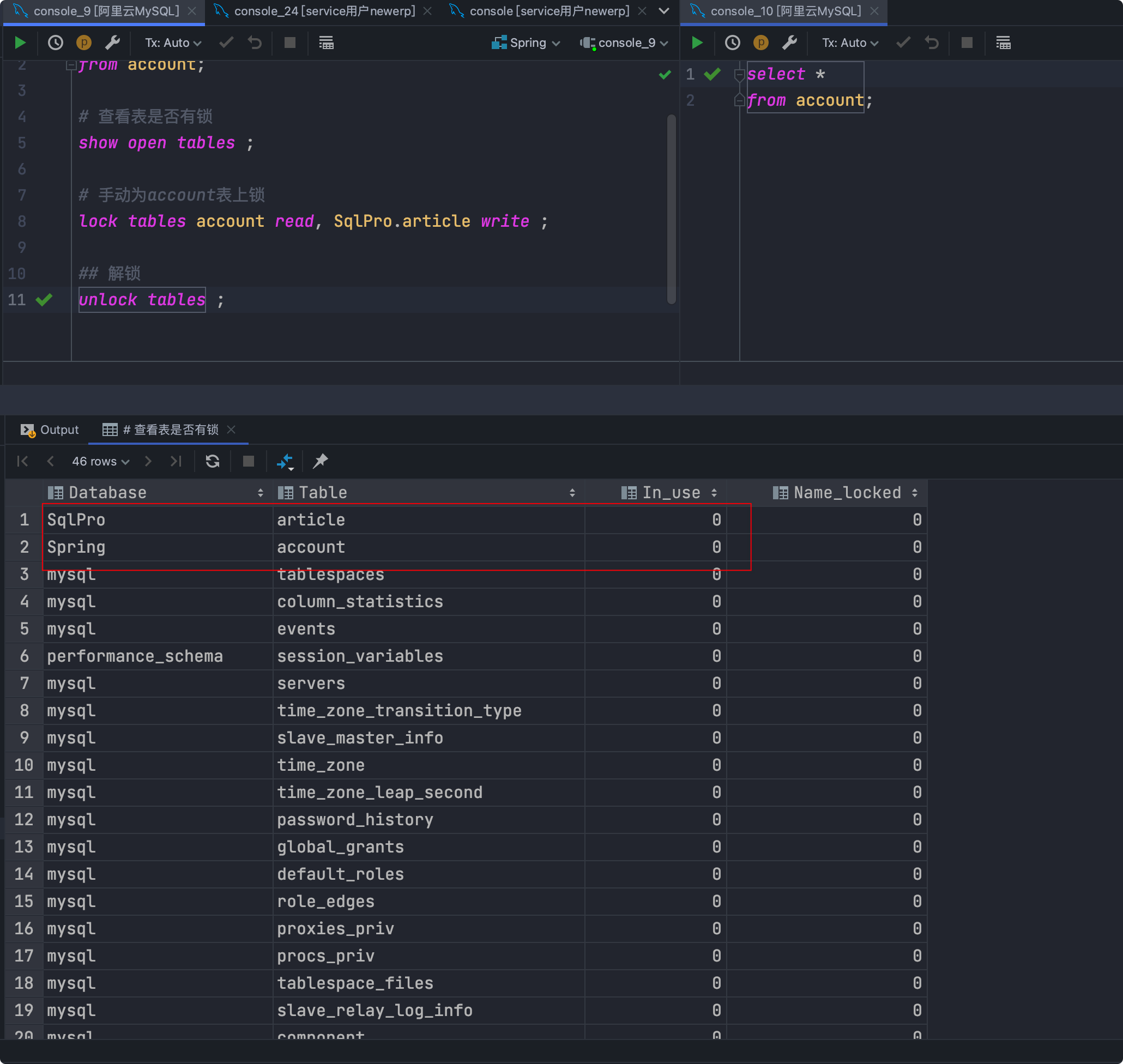Toggle in-editor results view in right console
This screenshot has width=1123, height=1064.
(x=1003, y=43)
